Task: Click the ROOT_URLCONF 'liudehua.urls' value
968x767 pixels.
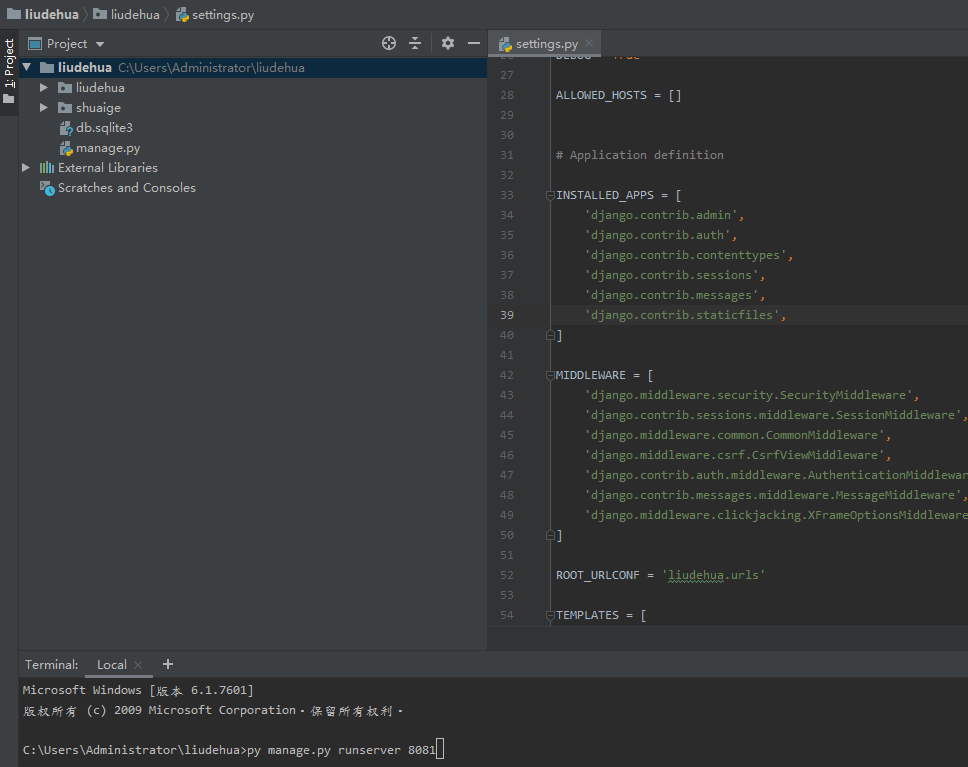Action: [x=714, y=575]
